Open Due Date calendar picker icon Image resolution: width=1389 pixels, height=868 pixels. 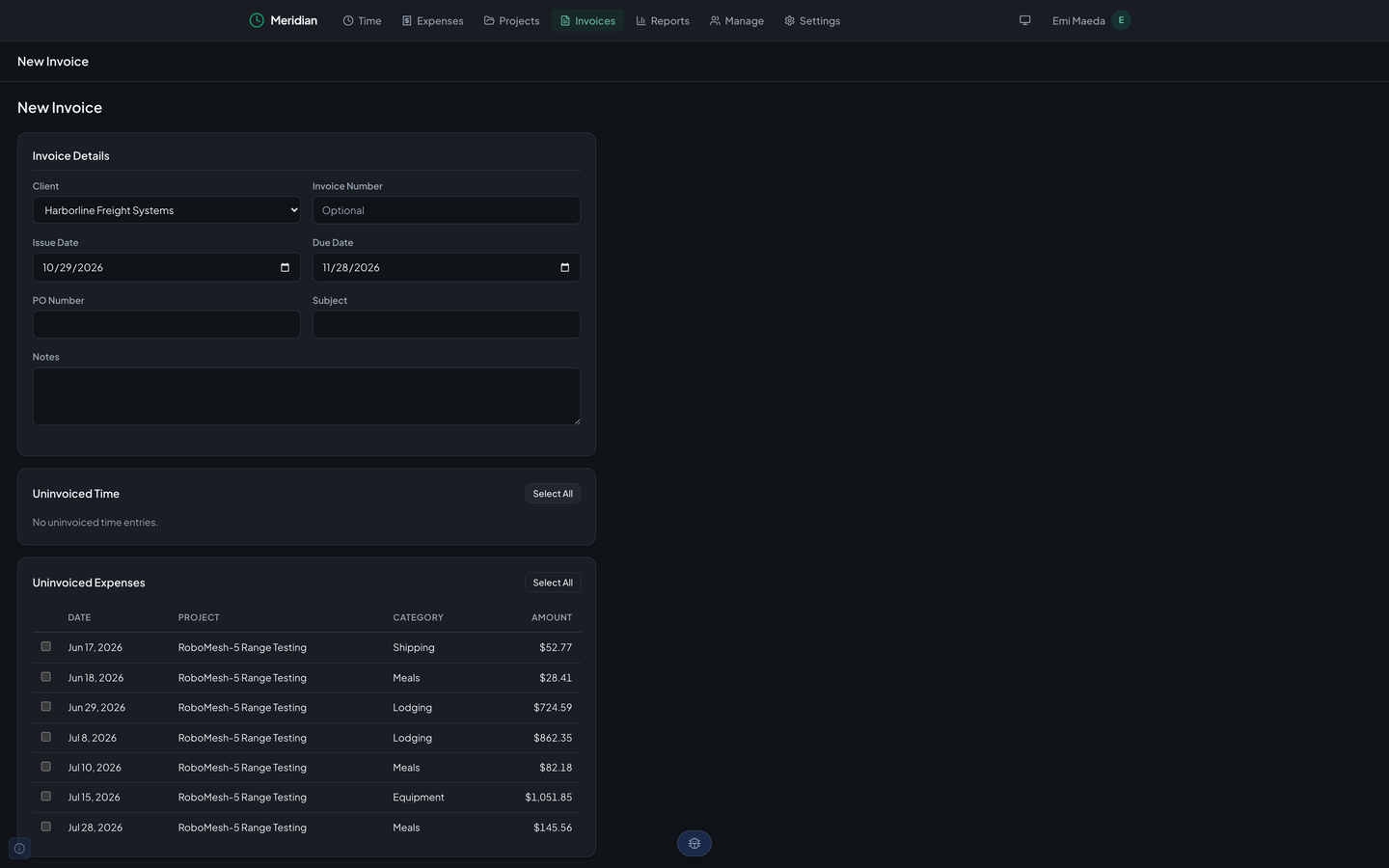[564, 267]
